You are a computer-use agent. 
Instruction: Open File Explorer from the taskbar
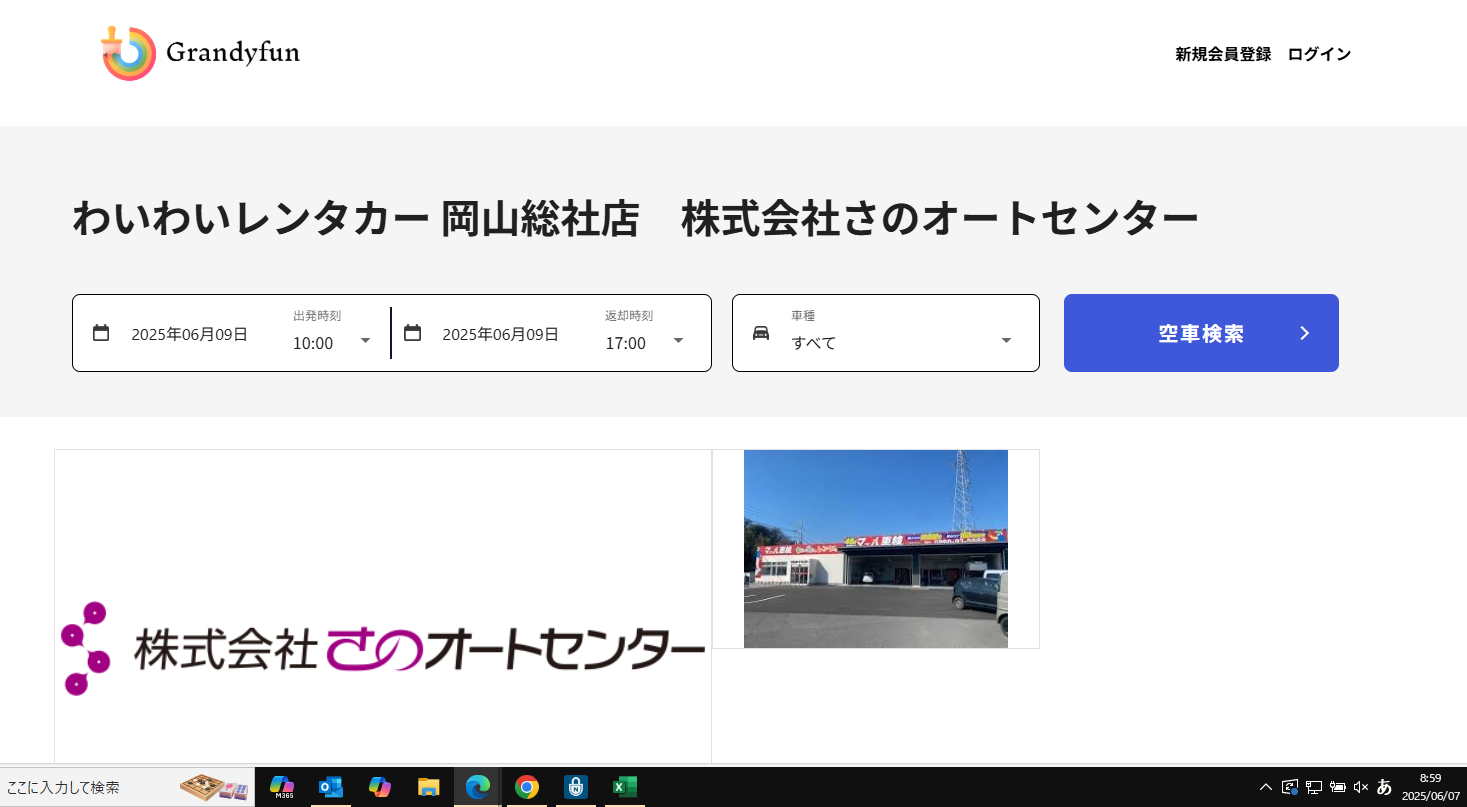[428, 787]
